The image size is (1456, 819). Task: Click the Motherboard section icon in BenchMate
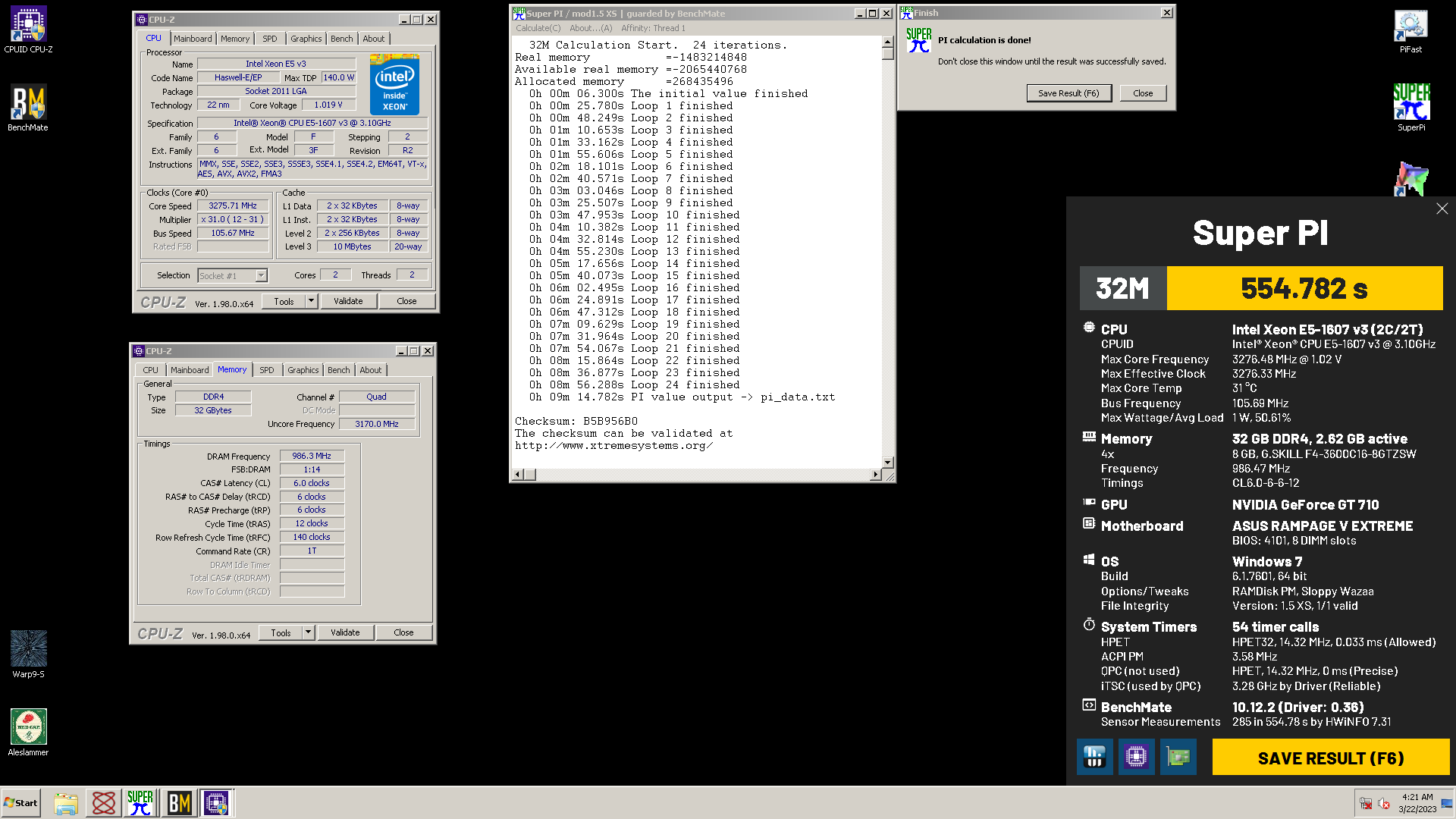coord(1089,523)
